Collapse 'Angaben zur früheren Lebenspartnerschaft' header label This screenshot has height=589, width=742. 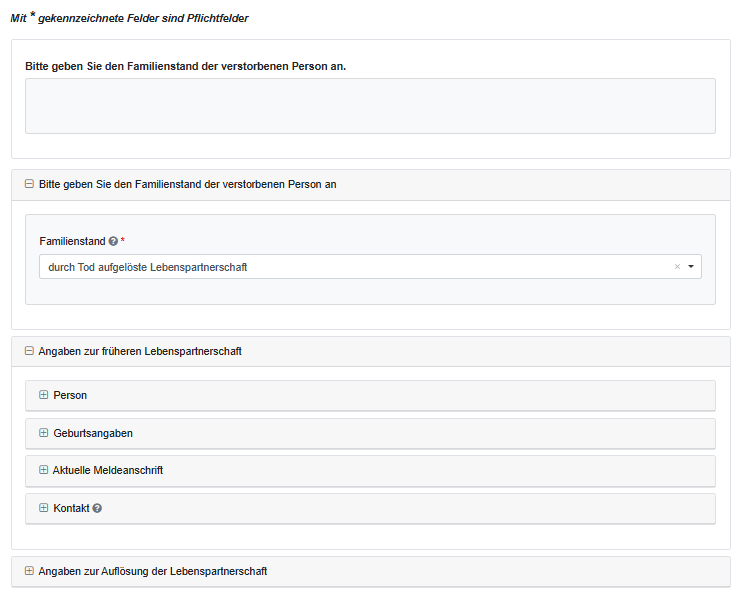140,351
